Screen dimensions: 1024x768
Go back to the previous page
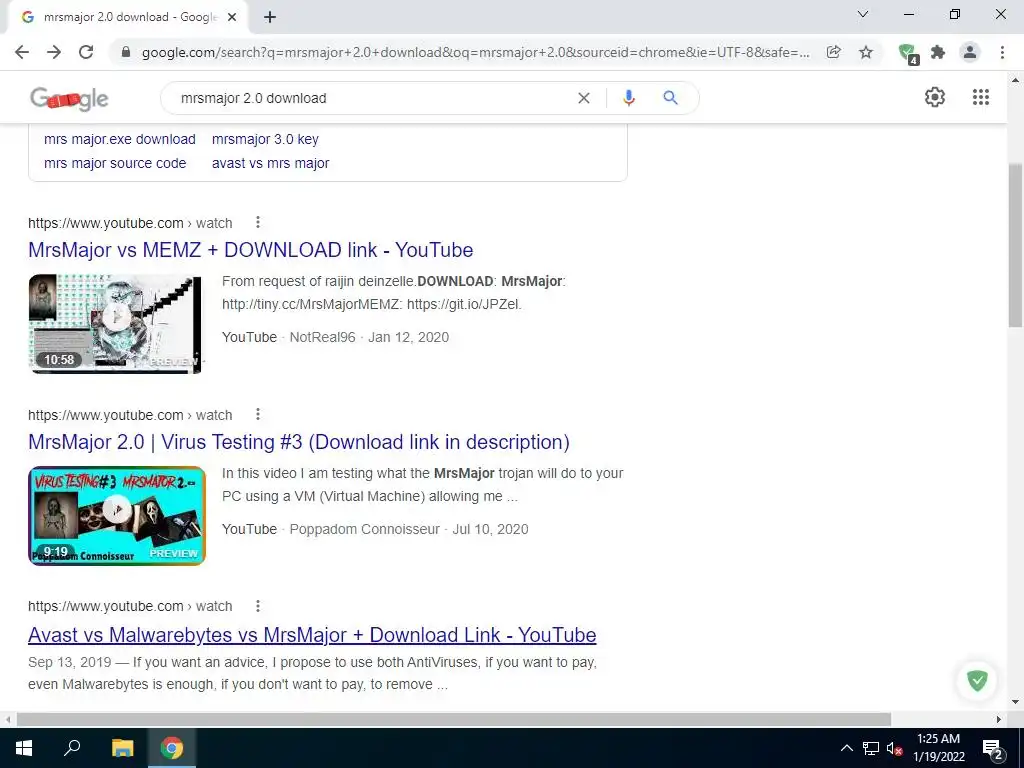[x=22, y=52]
